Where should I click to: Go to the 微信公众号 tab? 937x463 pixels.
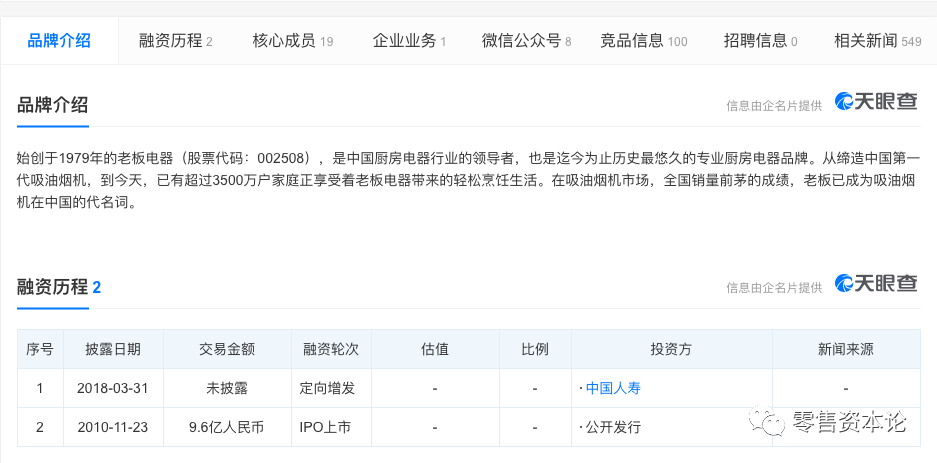coord(526,41)
